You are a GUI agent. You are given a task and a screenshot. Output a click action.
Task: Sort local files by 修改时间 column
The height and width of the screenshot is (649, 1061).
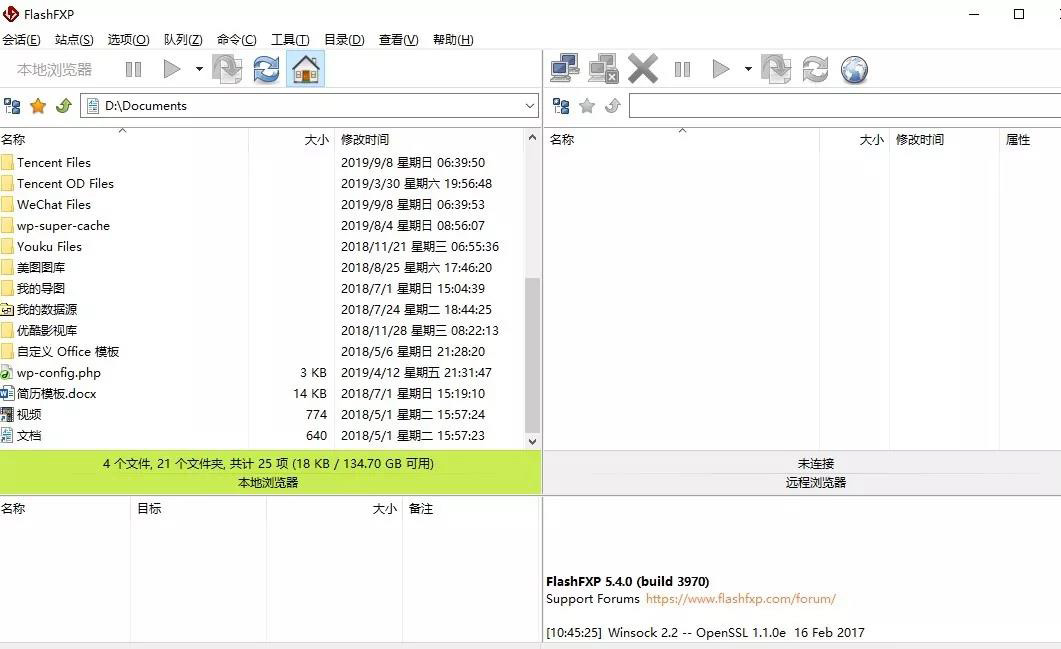[x=365, y=140]
